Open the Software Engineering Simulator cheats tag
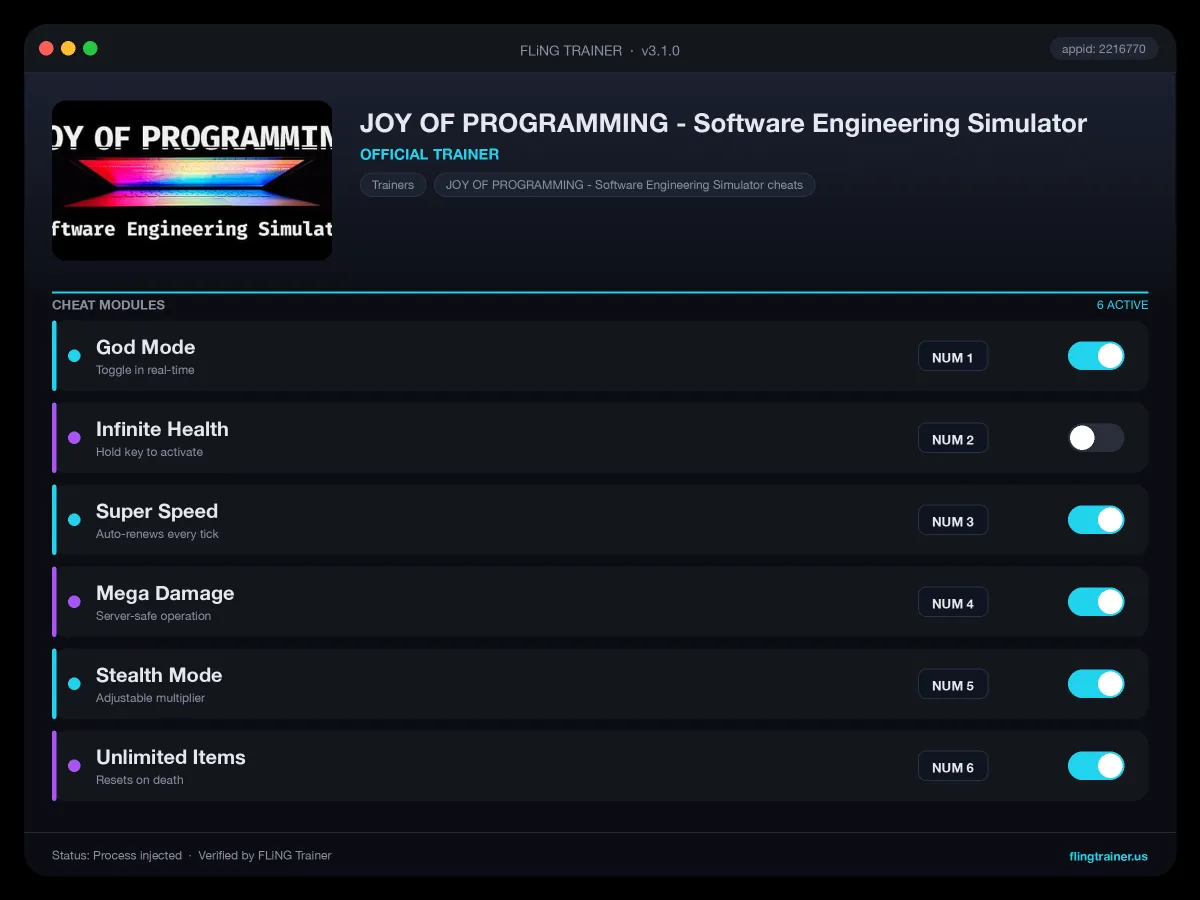Viewport: 1200px width, 900px height. click(624, 185)
